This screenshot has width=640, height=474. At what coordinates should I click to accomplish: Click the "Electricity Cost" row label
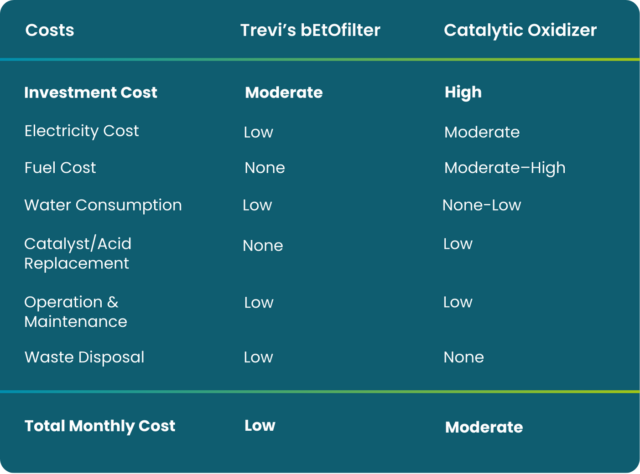click(x=82, y=131)
